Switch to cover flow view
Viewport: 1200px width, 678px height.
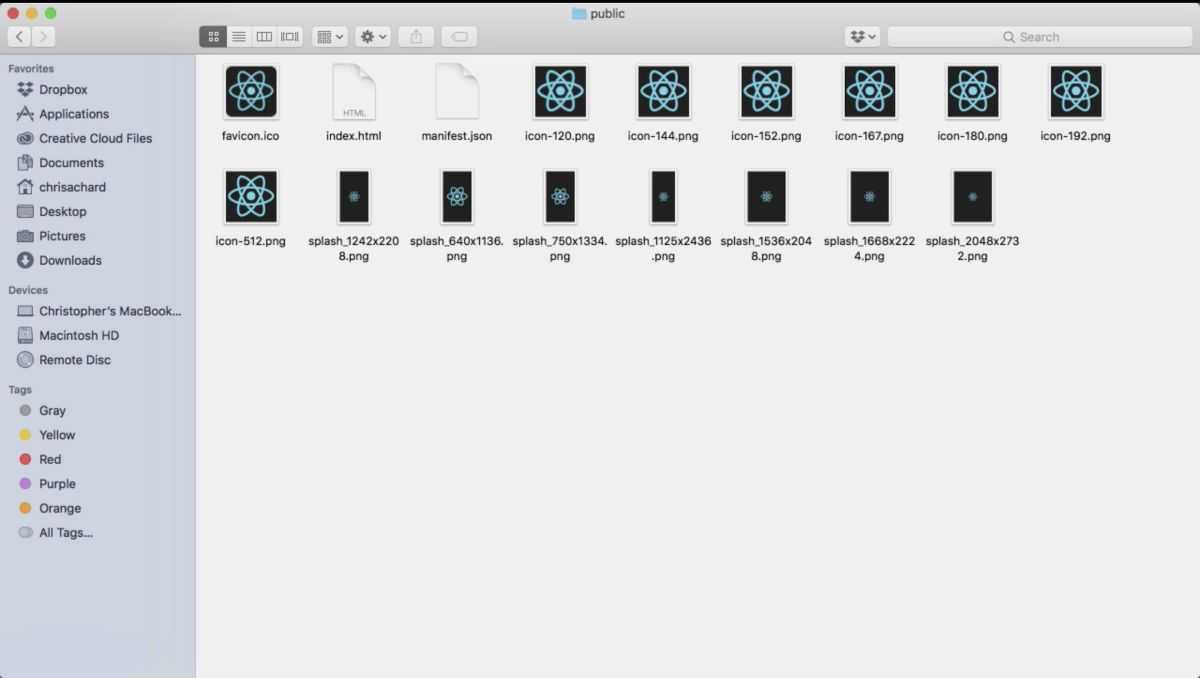click(290, 37)
